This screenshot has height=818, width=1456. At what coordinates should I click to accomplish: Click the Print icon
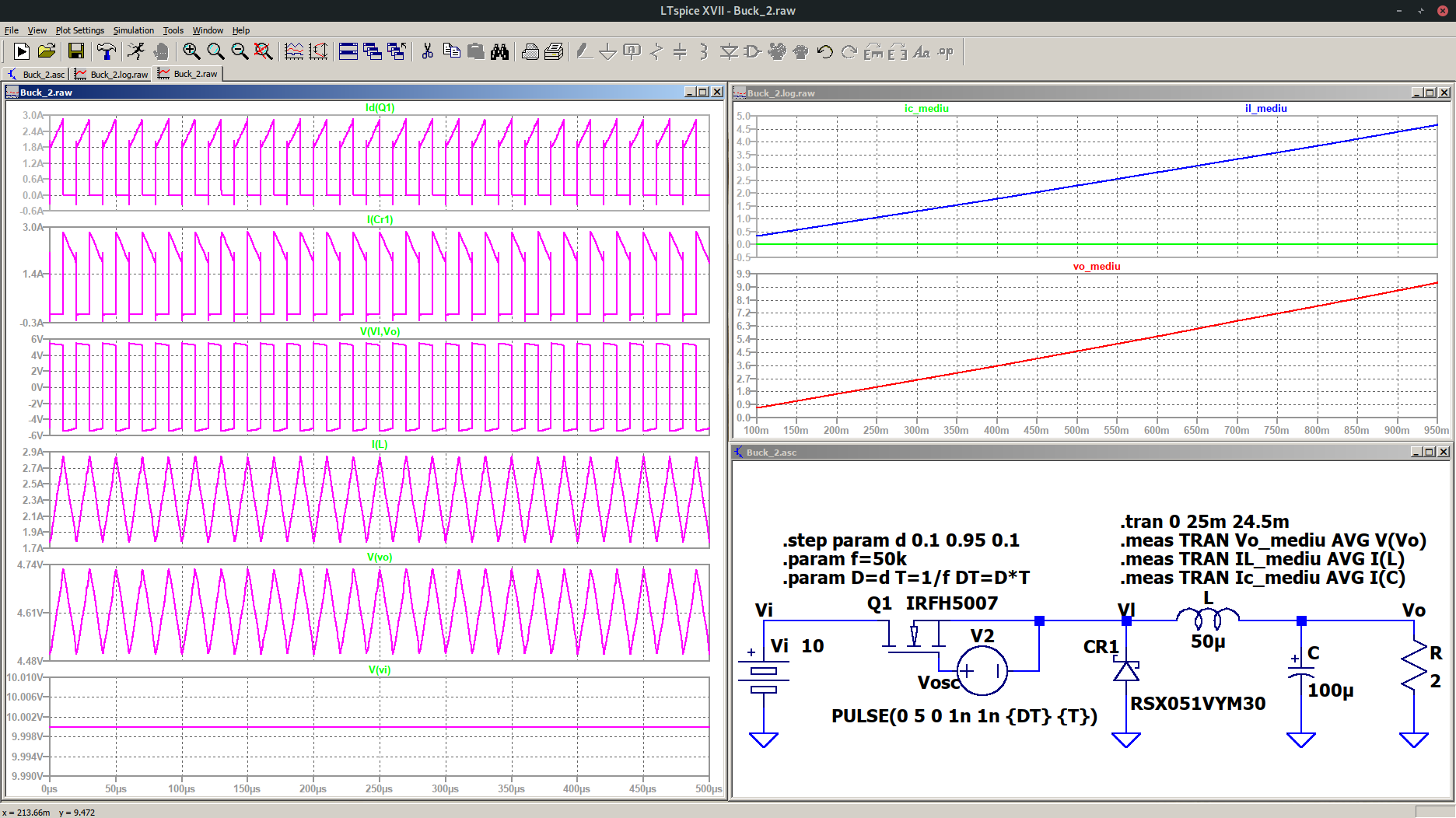530,52
